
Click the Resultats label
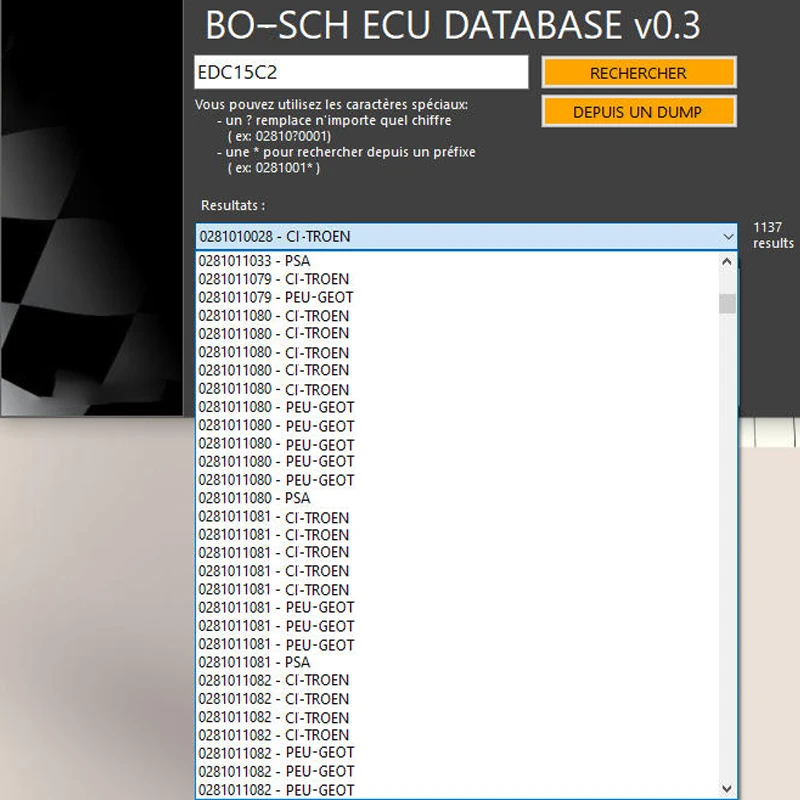pyautogui.click(x=233, y=206)
